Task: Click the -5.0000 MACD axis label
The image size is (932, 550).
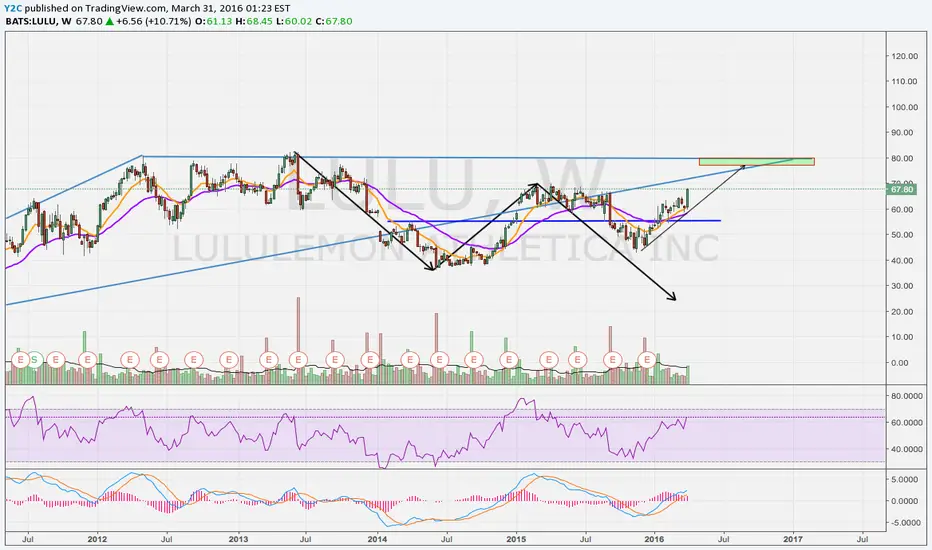Action: tap(906, 523)
